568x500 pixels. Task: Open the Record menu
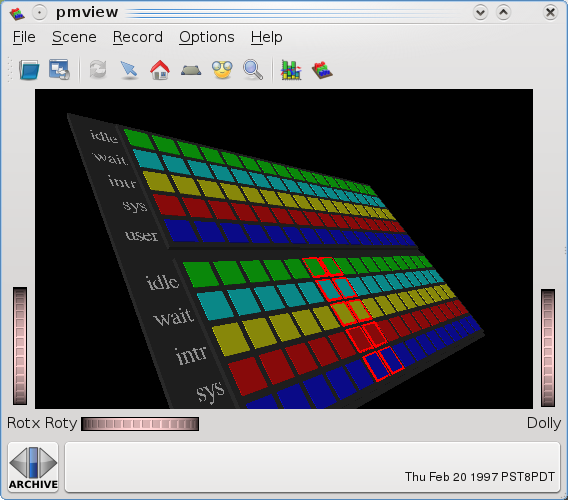click(138, 37)
